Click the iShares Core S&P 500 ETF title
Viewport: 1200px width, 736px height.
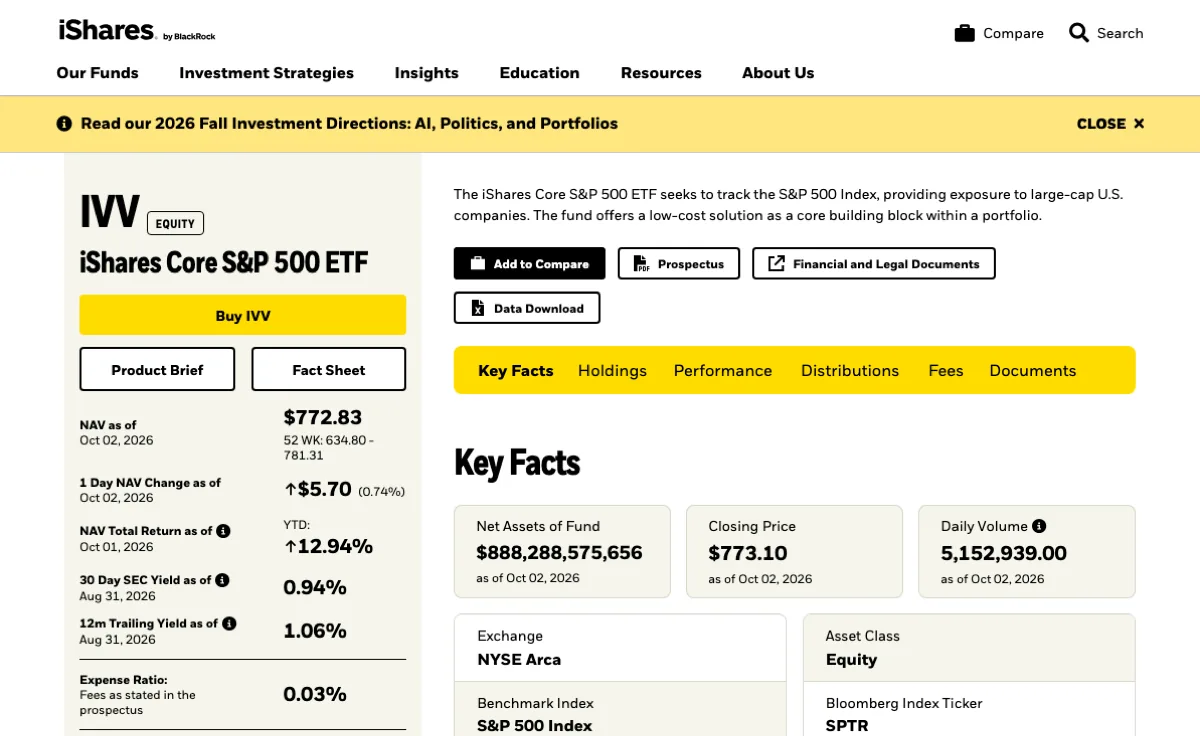coord(224,262)
